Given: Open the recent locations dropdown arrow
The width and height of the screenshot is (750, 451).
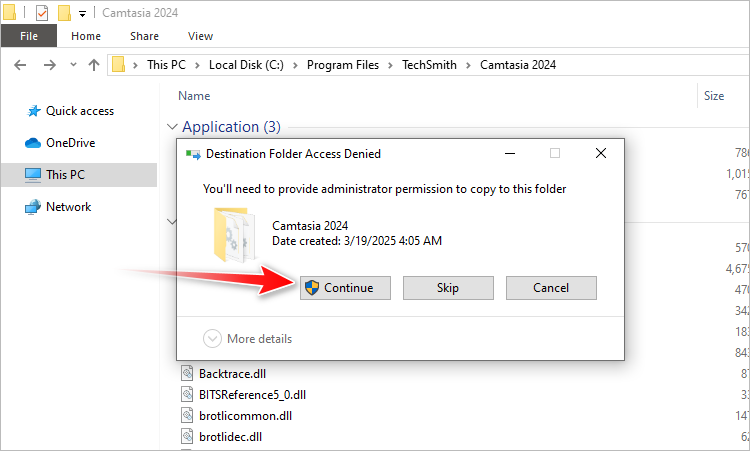Looking at the screenshot, I should (x=73, y=65).
